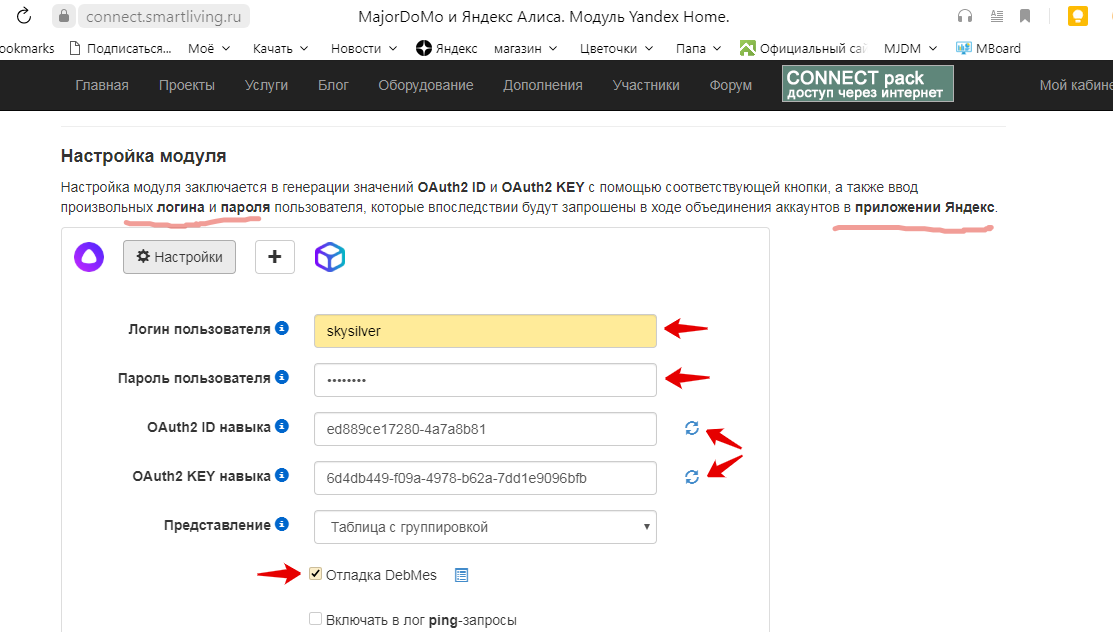This screenshot has height=632, width=1113.
Task: Go to Форум in the navigation bar
Action: click(x=730, y=85)
